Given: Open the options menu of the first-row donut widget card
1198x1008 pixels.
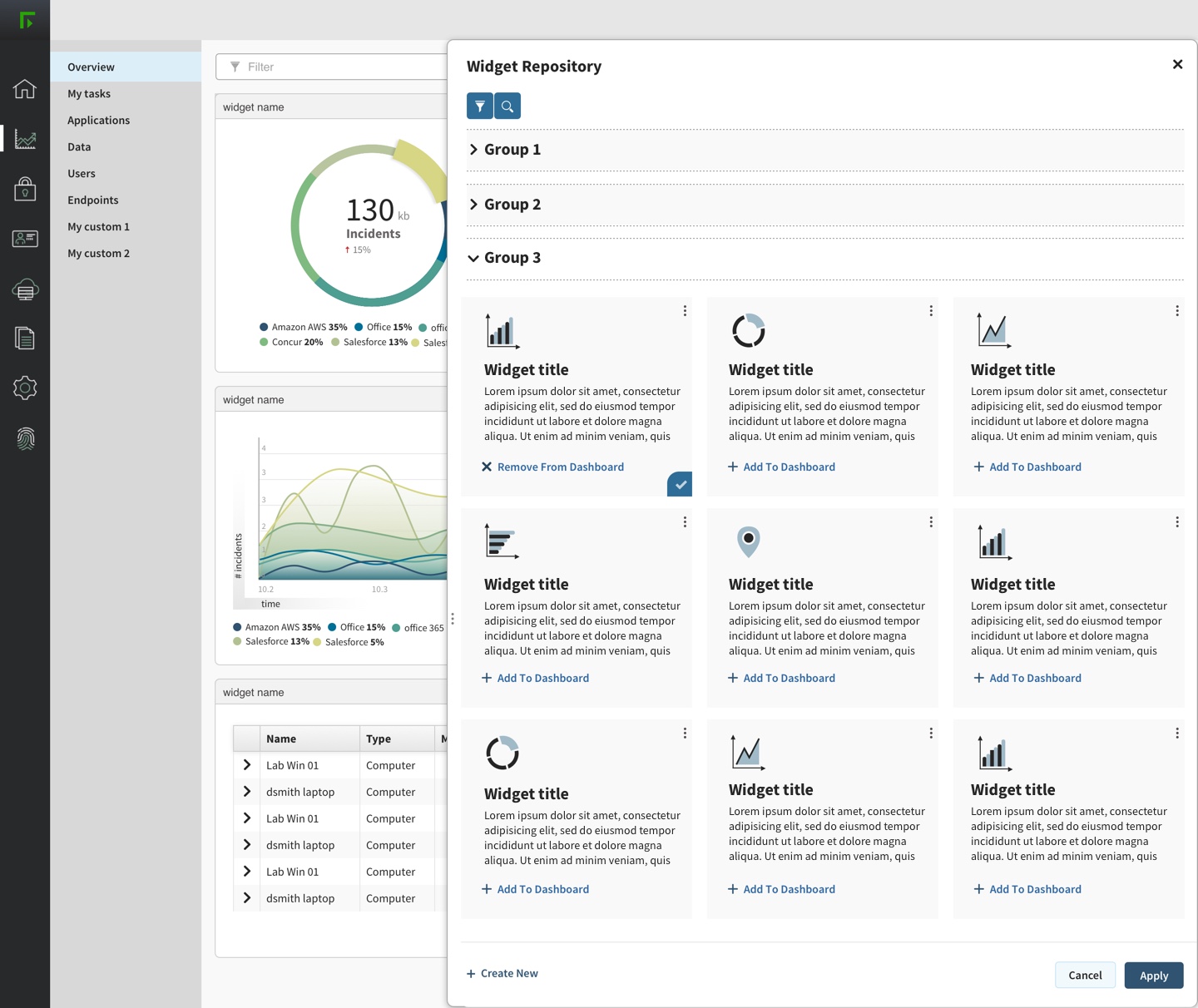Looking at the screenshot, I should point(931,311).
